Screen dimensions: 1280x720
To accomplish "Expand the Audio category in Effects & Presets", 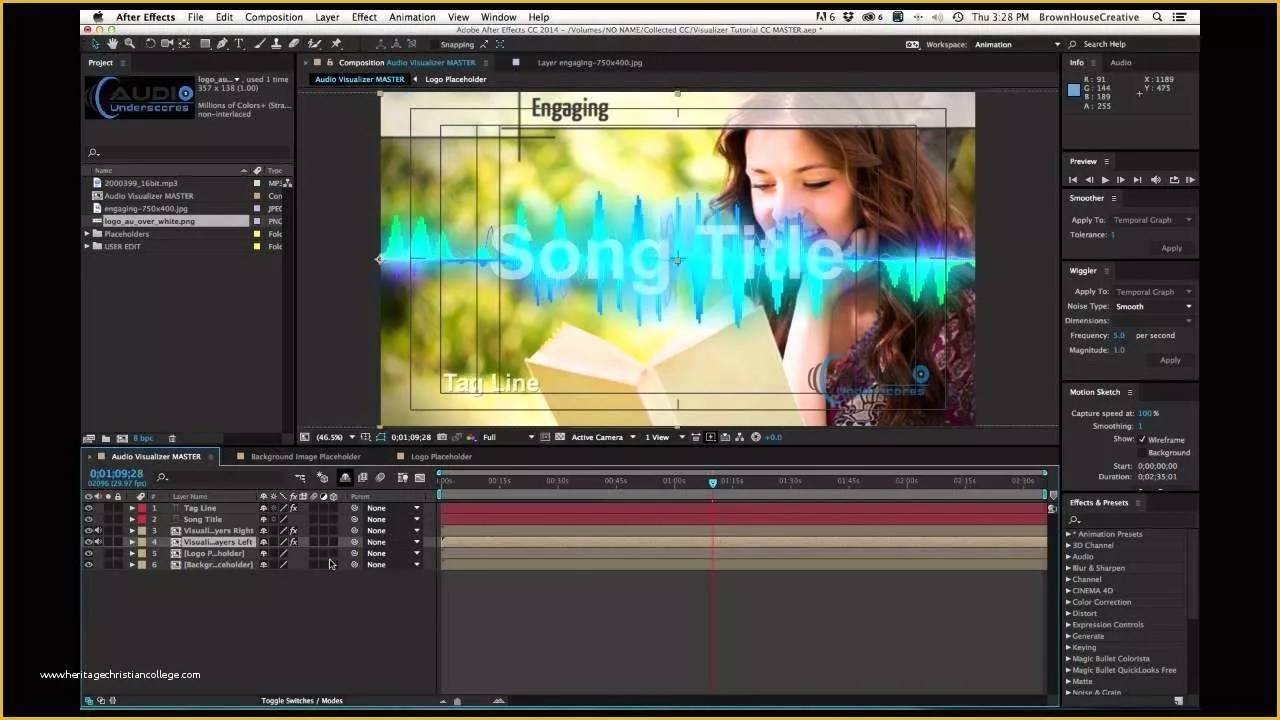I will (x=1070, y=556).
